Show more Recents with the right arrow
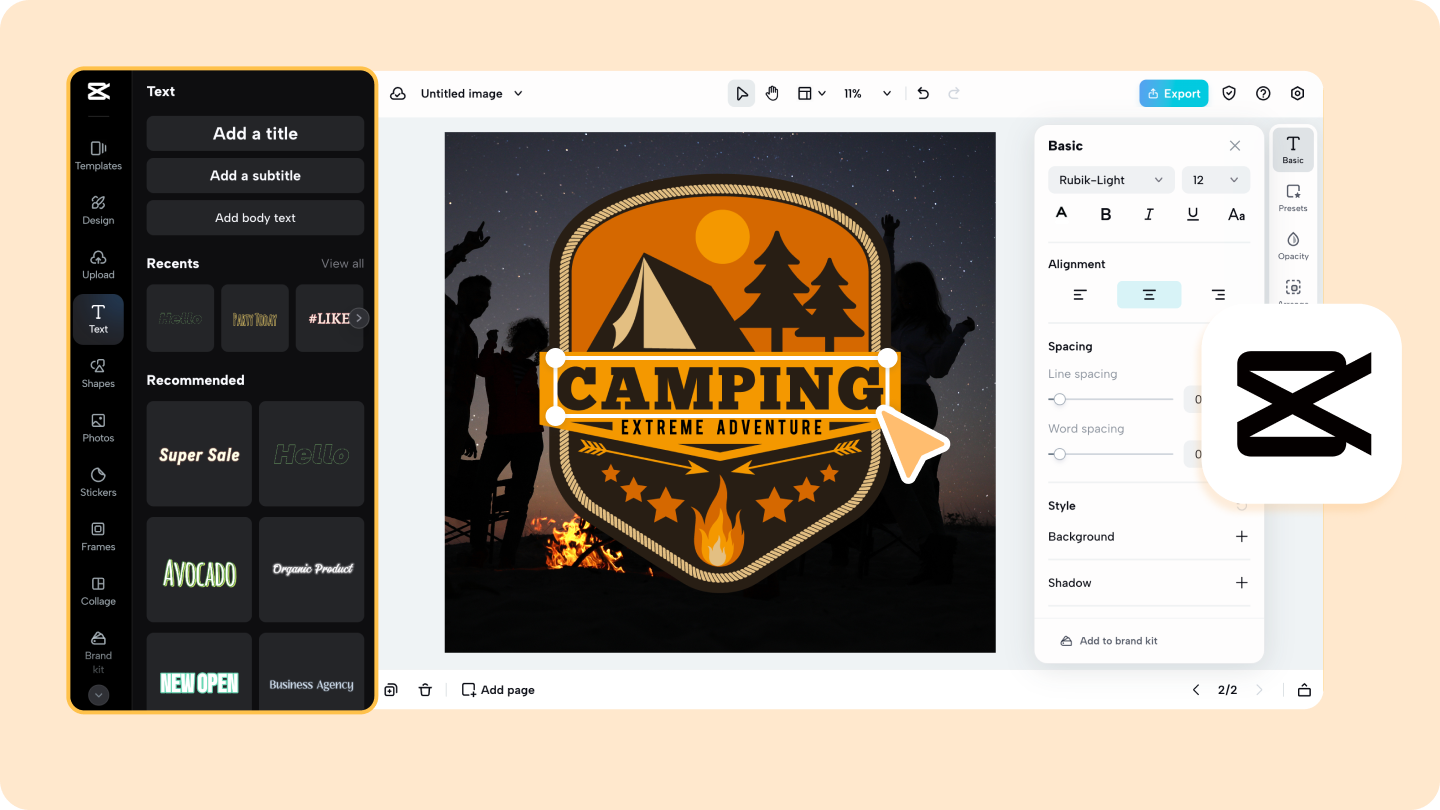This screenshot has height=810, width=1440. 359,318
